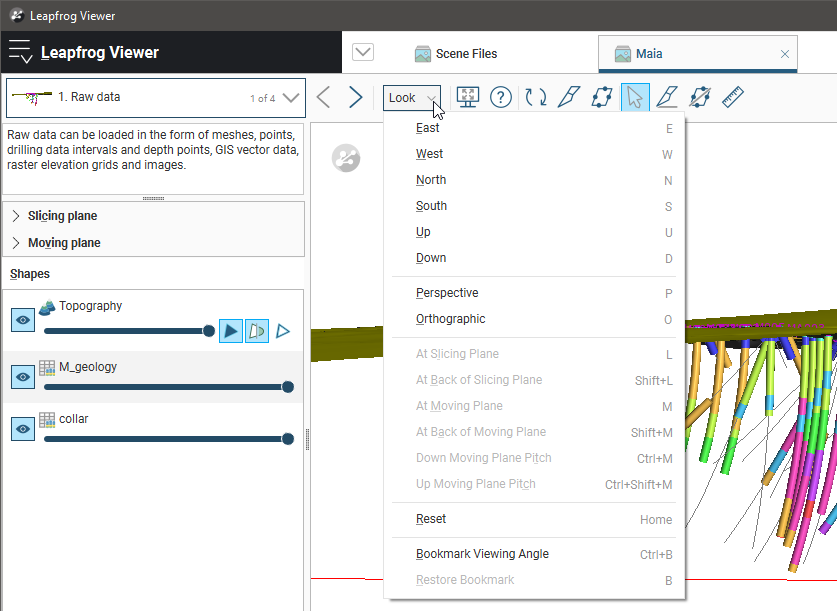837x611 pixels.
Task: Toggle Topography outlined triangle button
Action: pos(283,331)
